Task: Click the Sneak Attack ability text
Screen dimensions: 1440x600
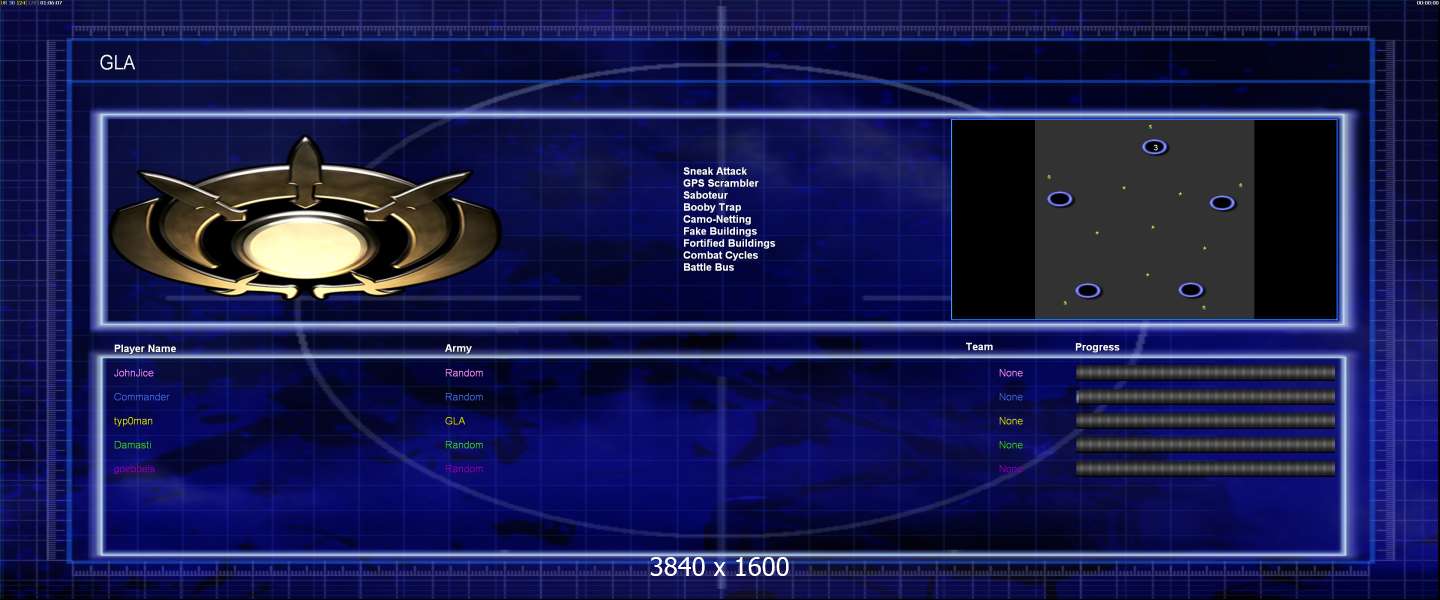Action: click(x=715, y=172)
